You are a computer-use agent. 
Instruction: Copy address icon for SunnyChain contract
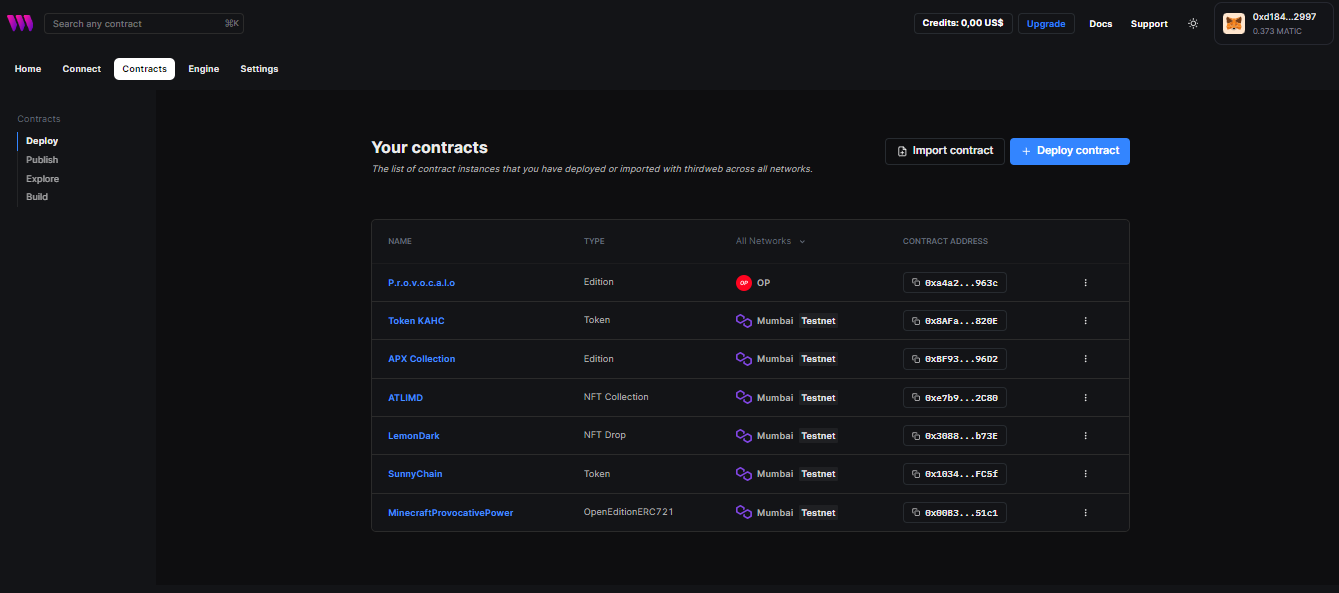(x=916, y=474)
